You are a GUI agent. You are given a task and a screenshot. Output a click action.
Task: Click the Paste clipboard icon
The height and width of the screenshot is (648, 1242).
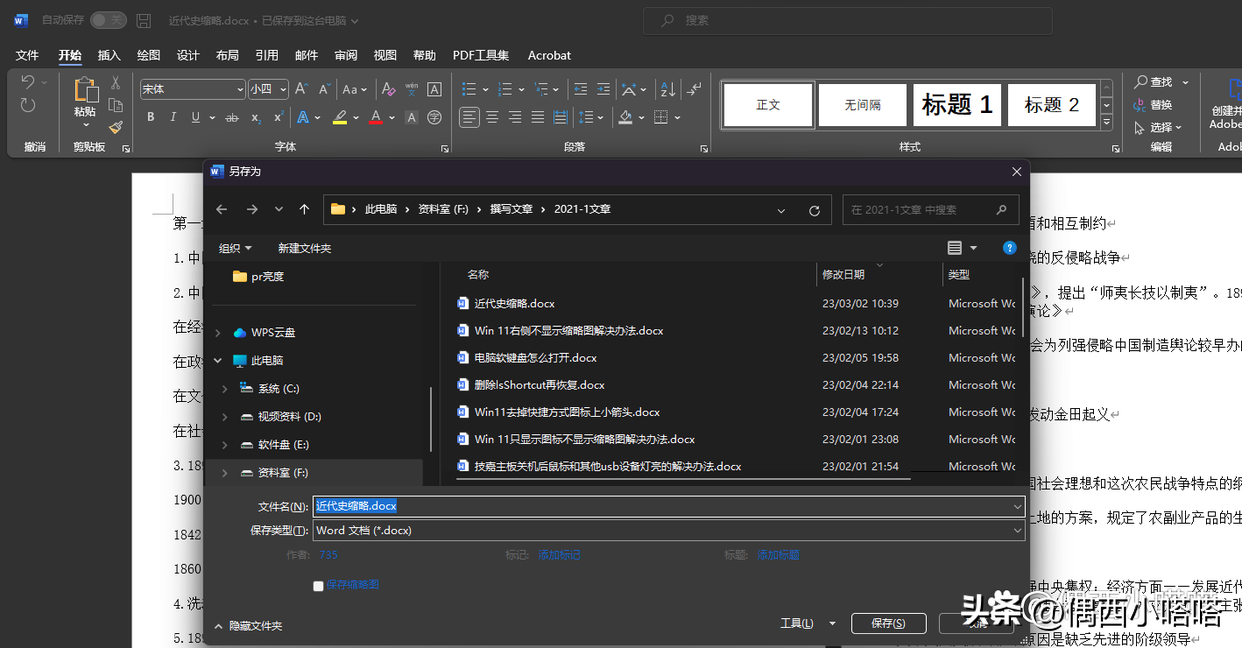click(85, 91)
